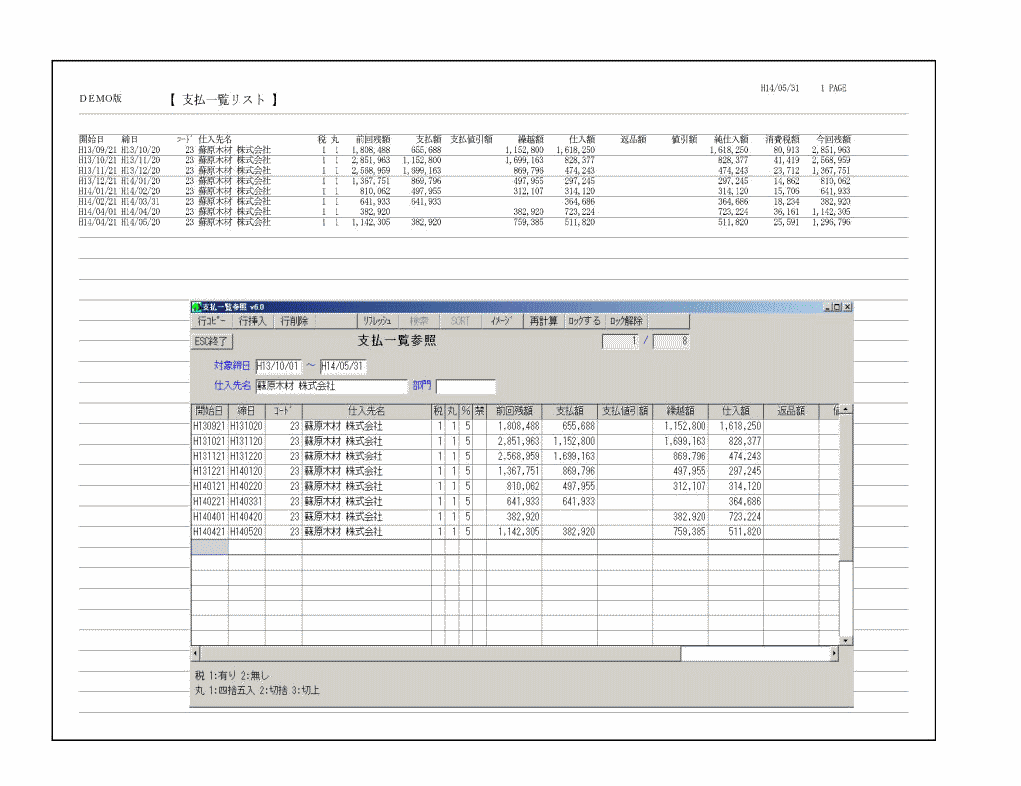Click the greyed-out SORT button
This screenshot has width=1021, height=786.
tap(460, 321)
